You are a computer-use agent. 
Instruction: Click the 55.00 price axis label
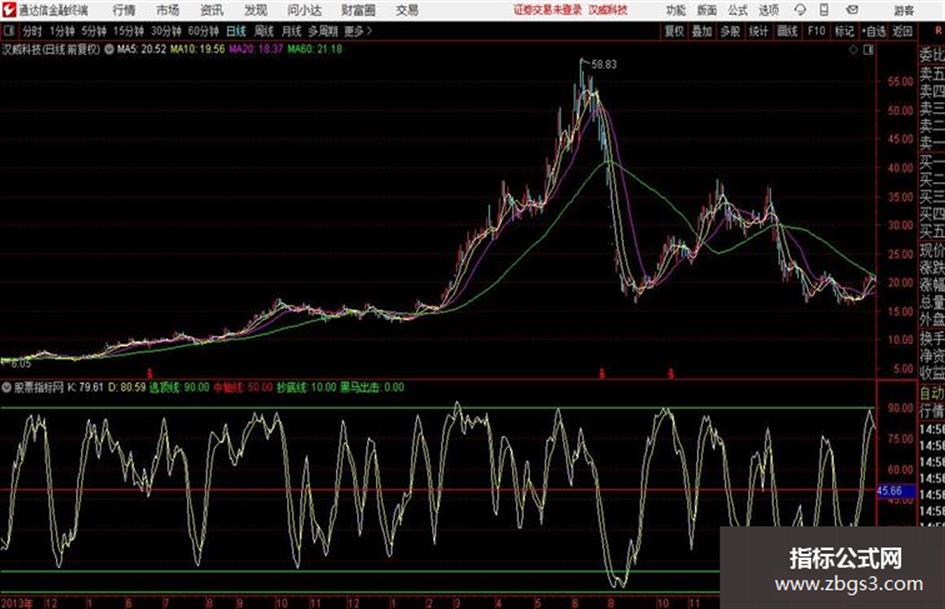900,82
